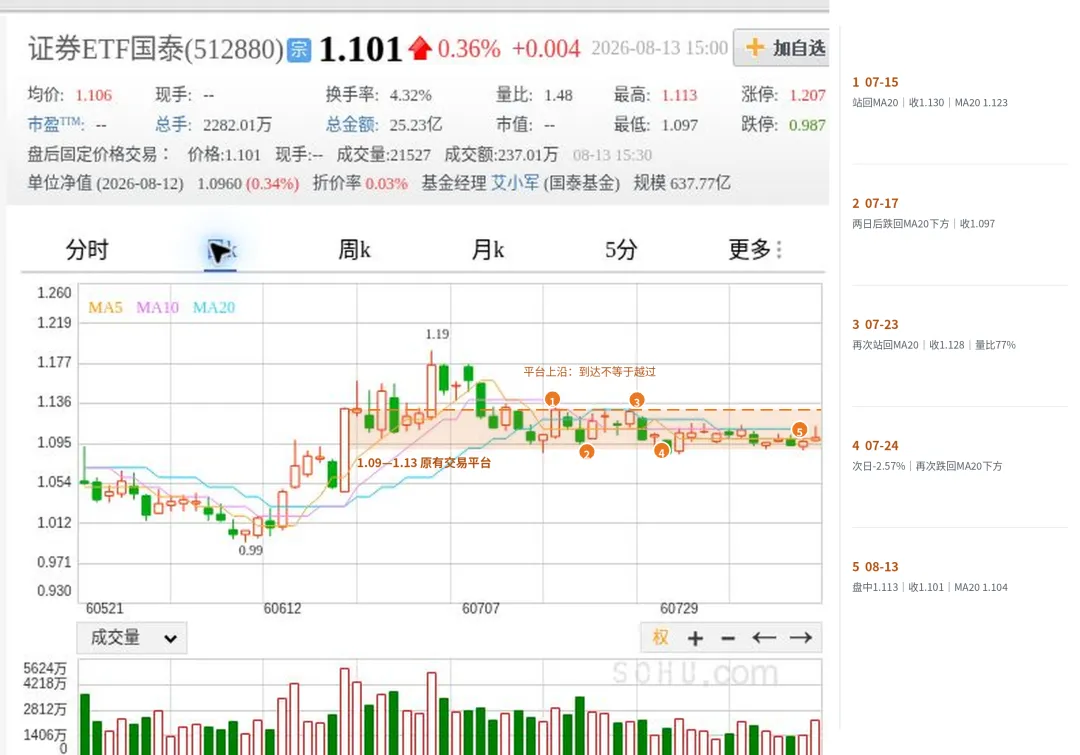The image size is (1080, 755).
Task: Click the 1.09—1.13 原有交易平台 label
Action: (424, 463)
